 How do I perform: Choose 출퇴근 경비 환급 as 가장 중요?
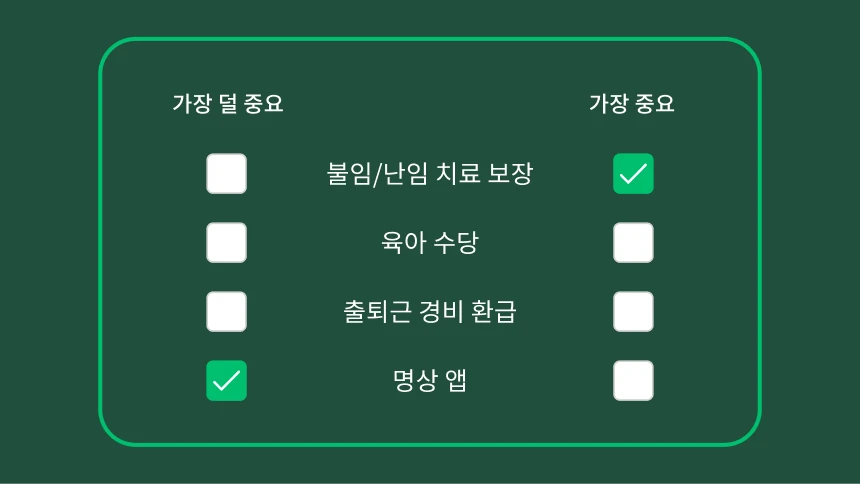633,312
